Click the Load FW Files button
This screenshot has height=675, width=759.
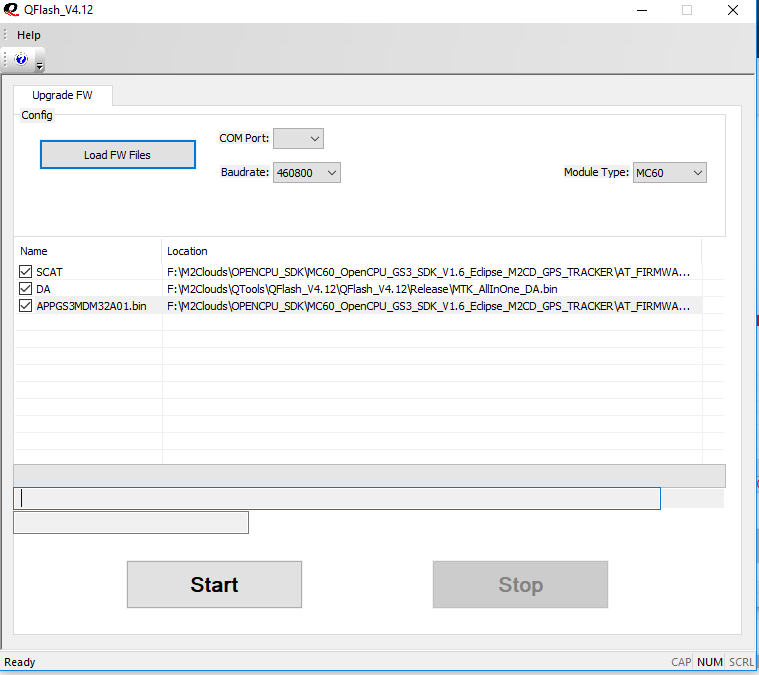click(117, 155)
